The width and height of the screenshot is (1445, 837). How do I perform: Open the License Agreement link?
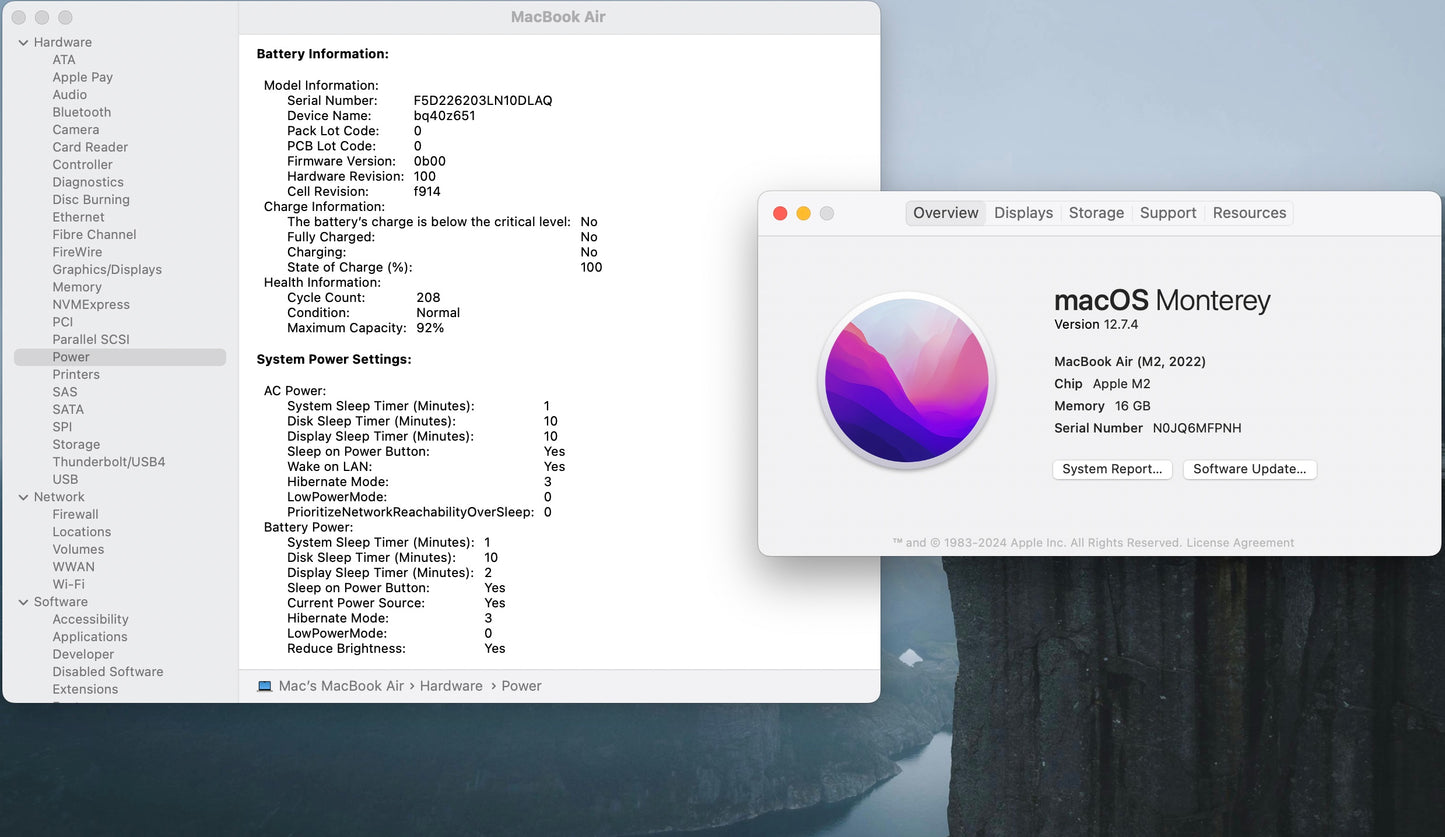pos(1240,543)
